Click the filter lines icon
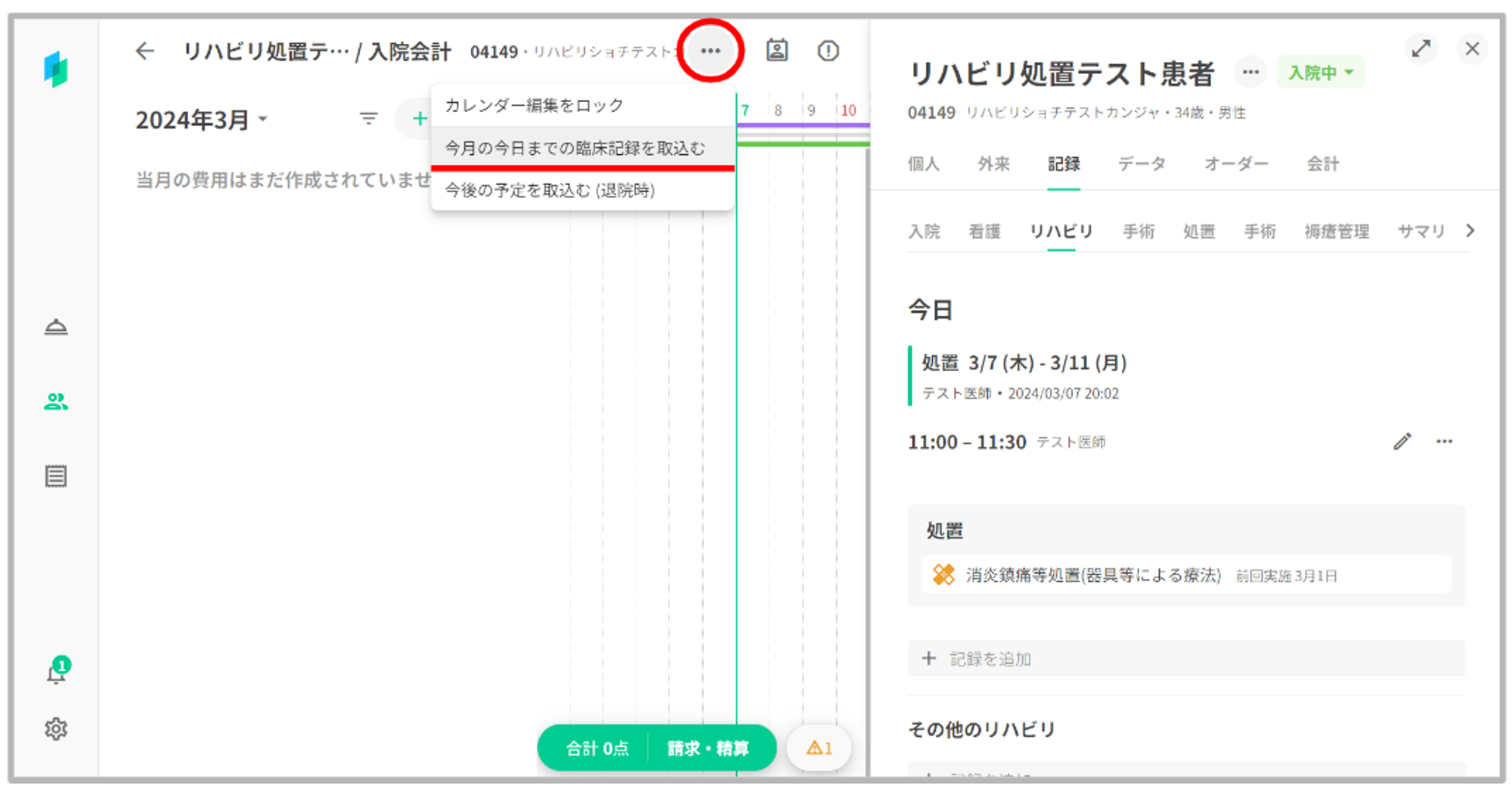 pyautogui.click(x=368, y=119)
